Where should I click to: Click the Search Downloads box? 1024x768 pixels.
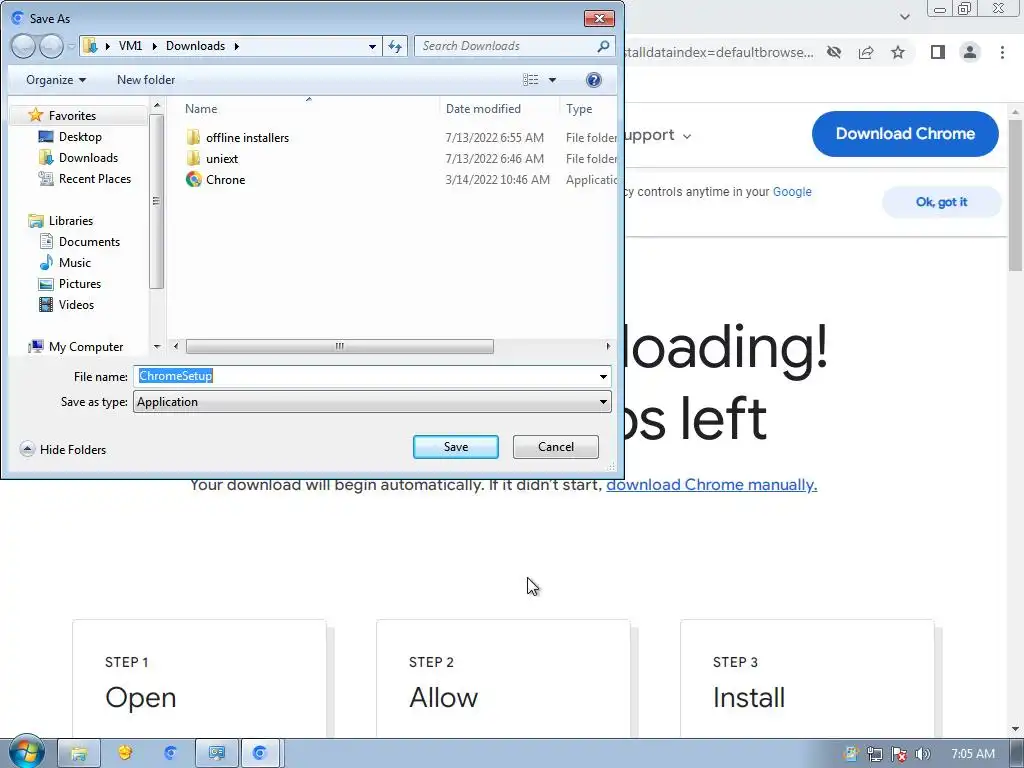506,46
